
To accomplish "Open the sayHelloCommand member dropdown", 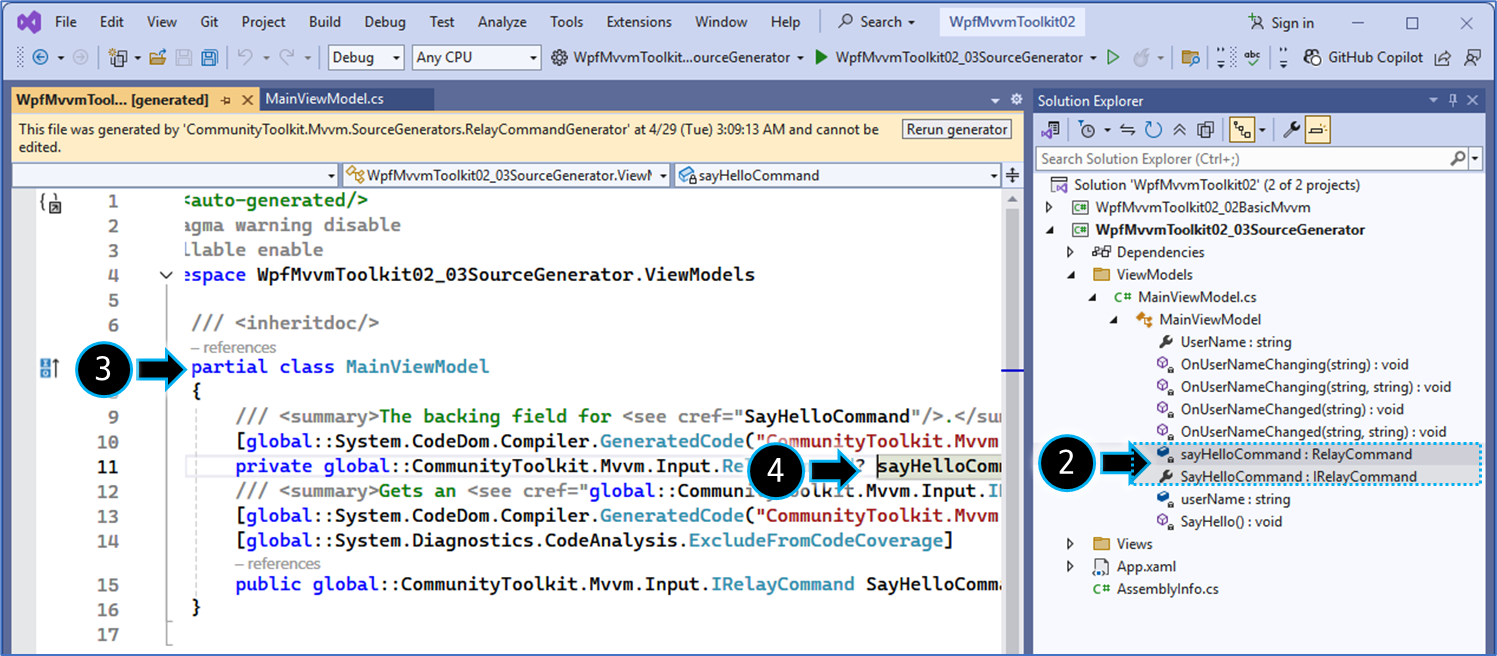I will [x=837, y=175].
